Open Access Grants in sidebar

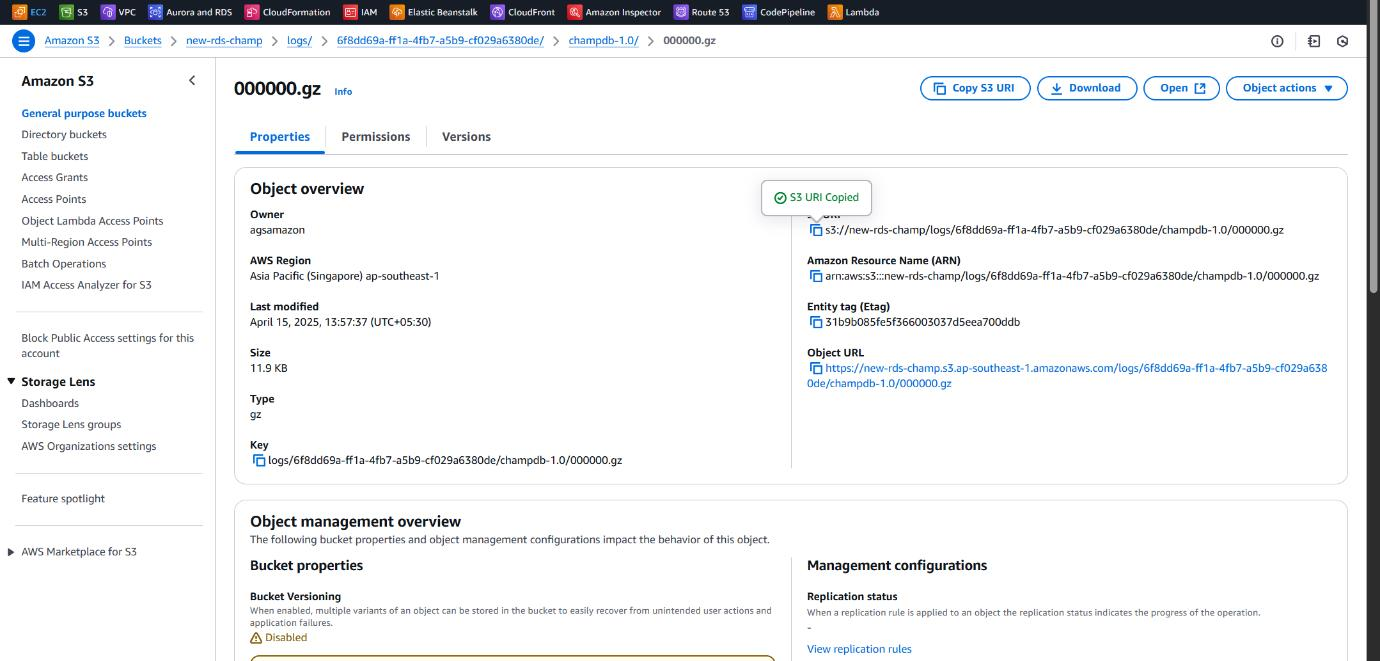[55, 177]
